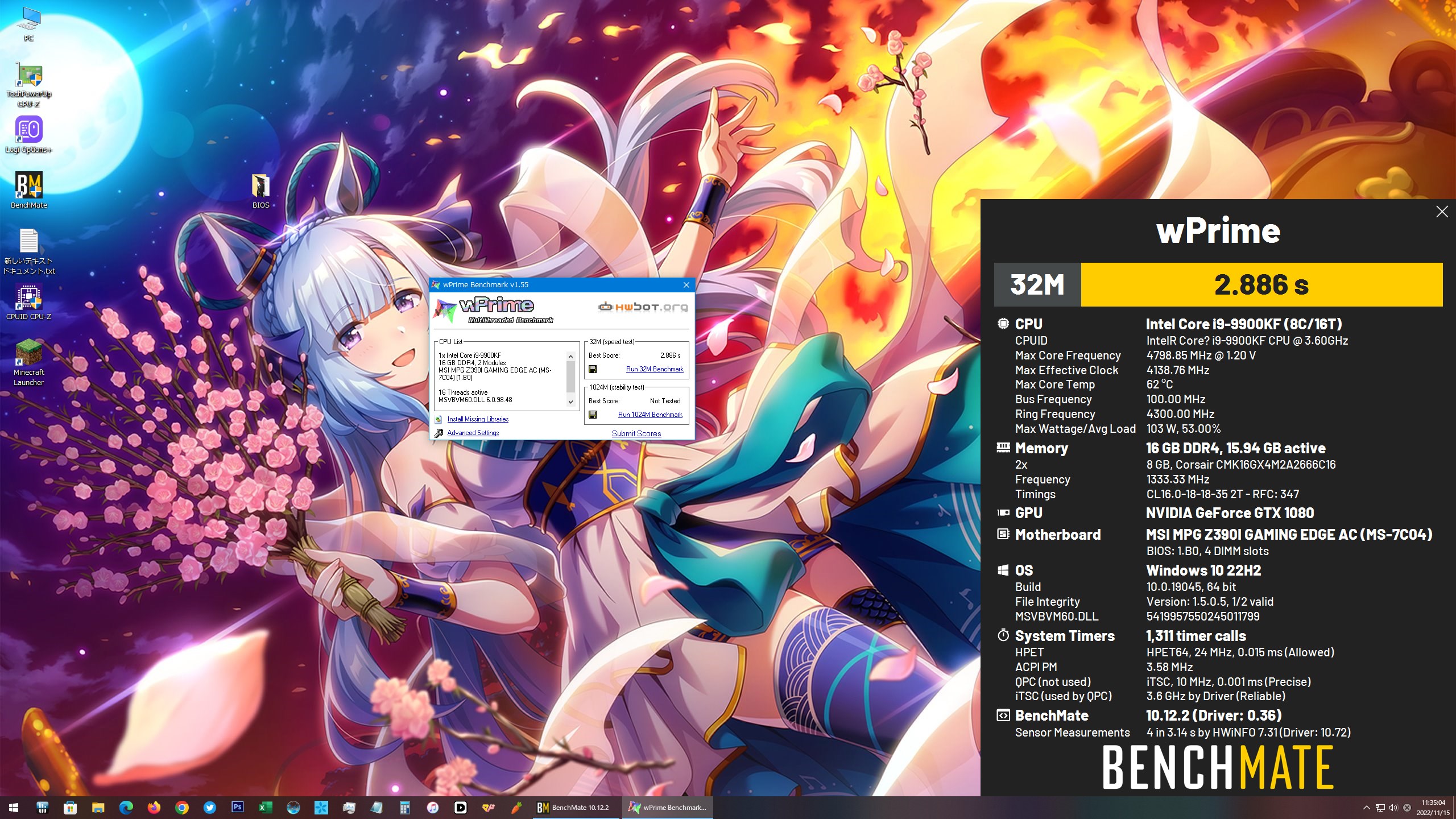Open the HWBOT.org logo in wPrime
This screenshot has height=819, width=1456.
click(x=643, y=307)
